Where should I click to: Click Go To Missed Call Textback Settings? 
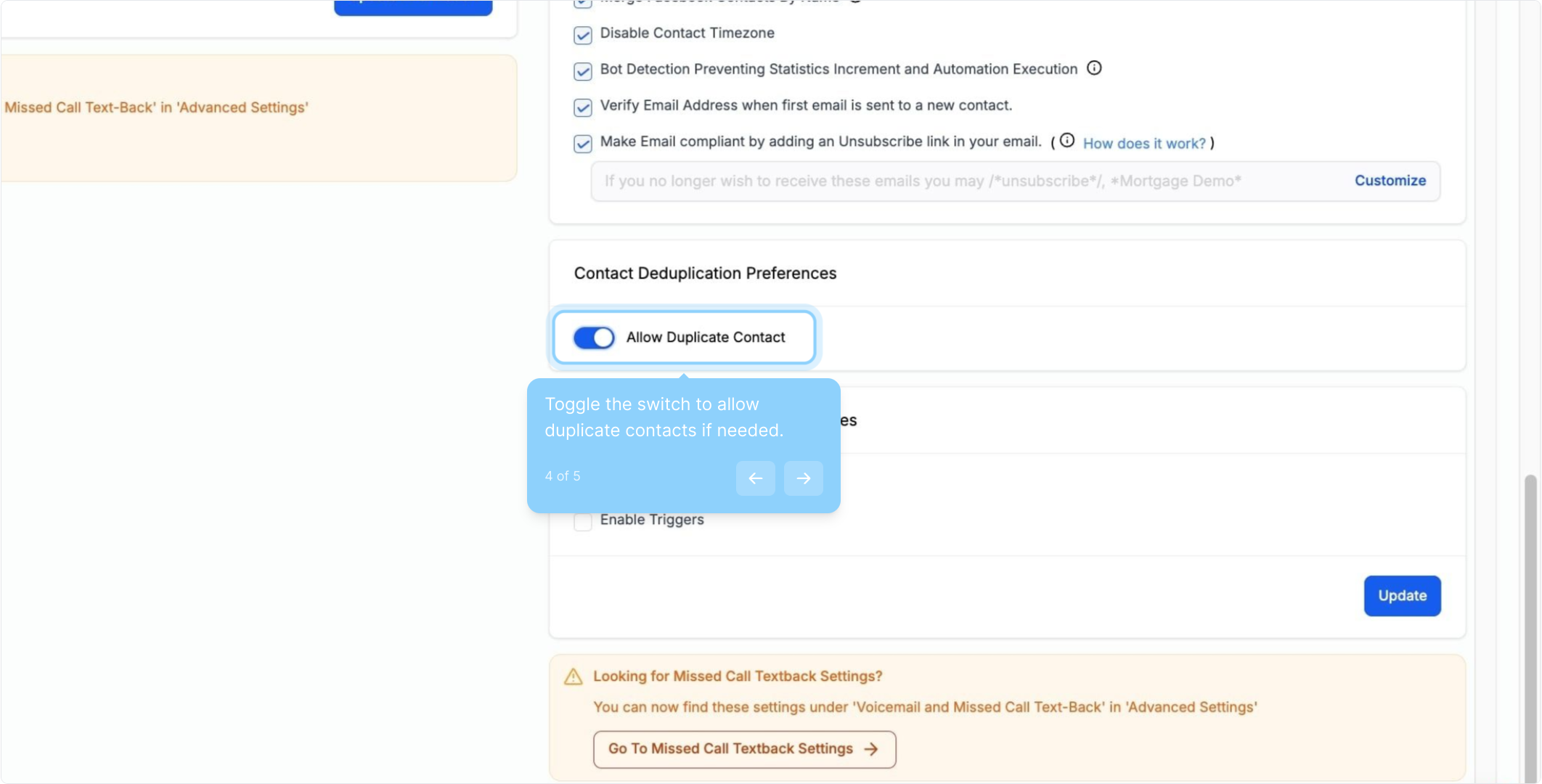(744, 749)
